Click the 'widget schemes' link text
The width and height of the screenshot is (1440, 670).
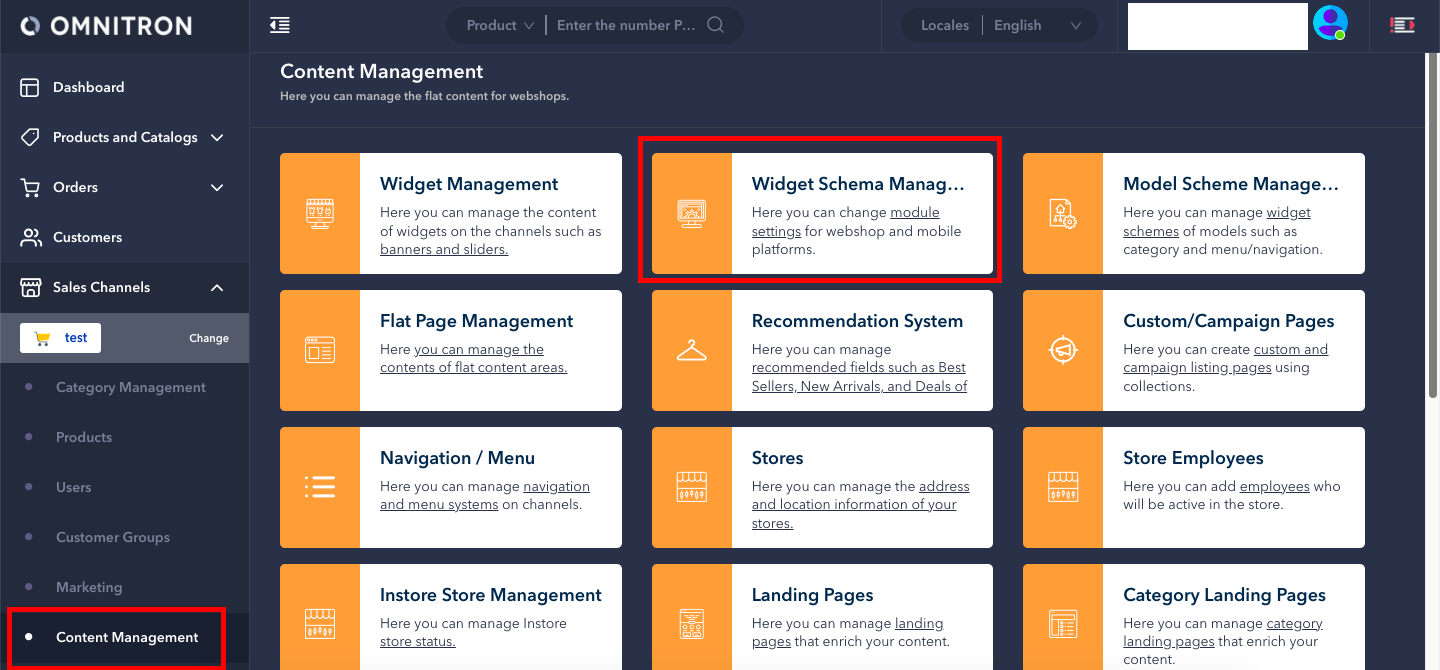pyautogui.click(x=1217, y=221)
